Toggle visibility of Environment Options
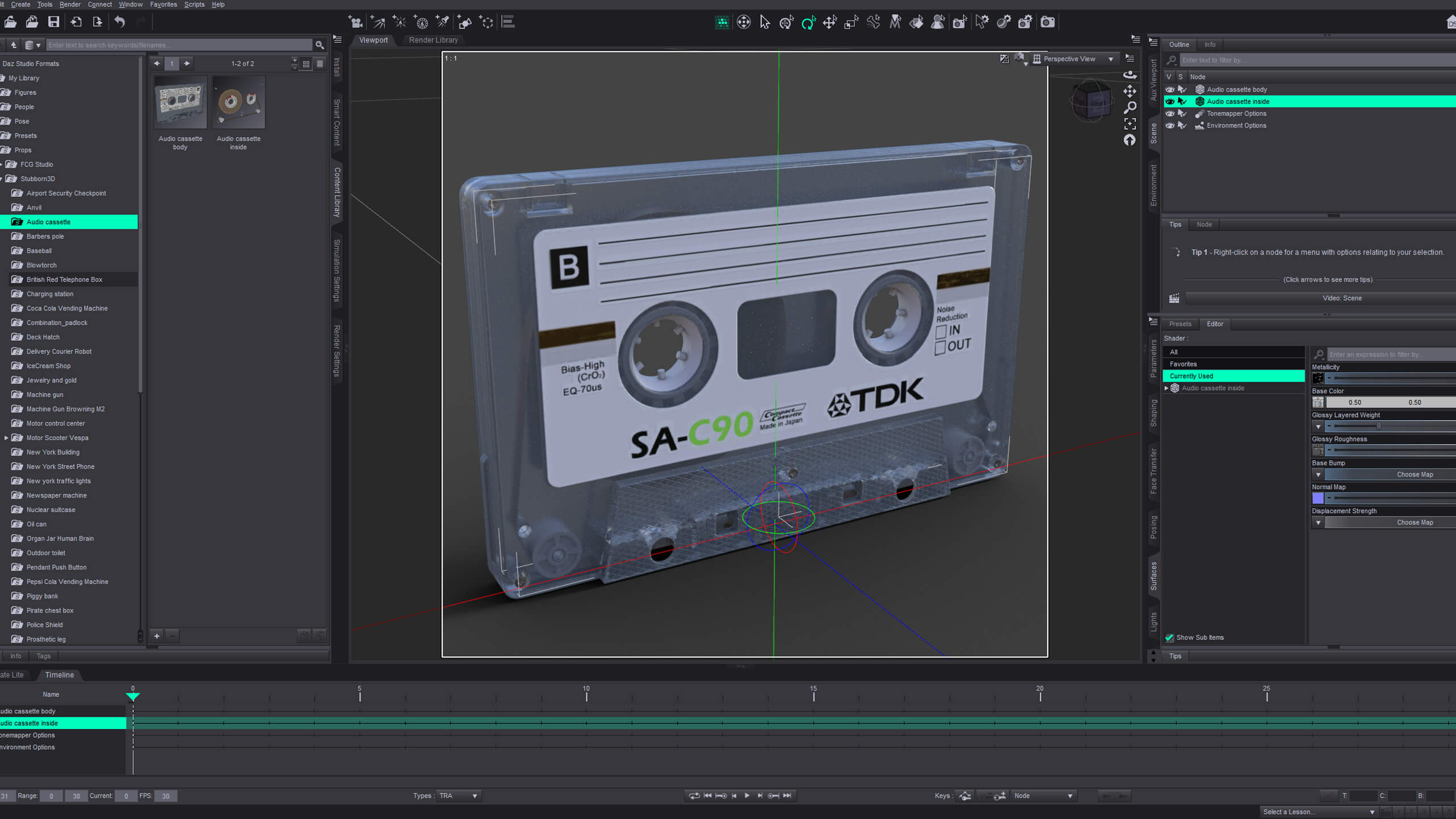Viewport: 1456px width, 819px height. click(1170, 125)
